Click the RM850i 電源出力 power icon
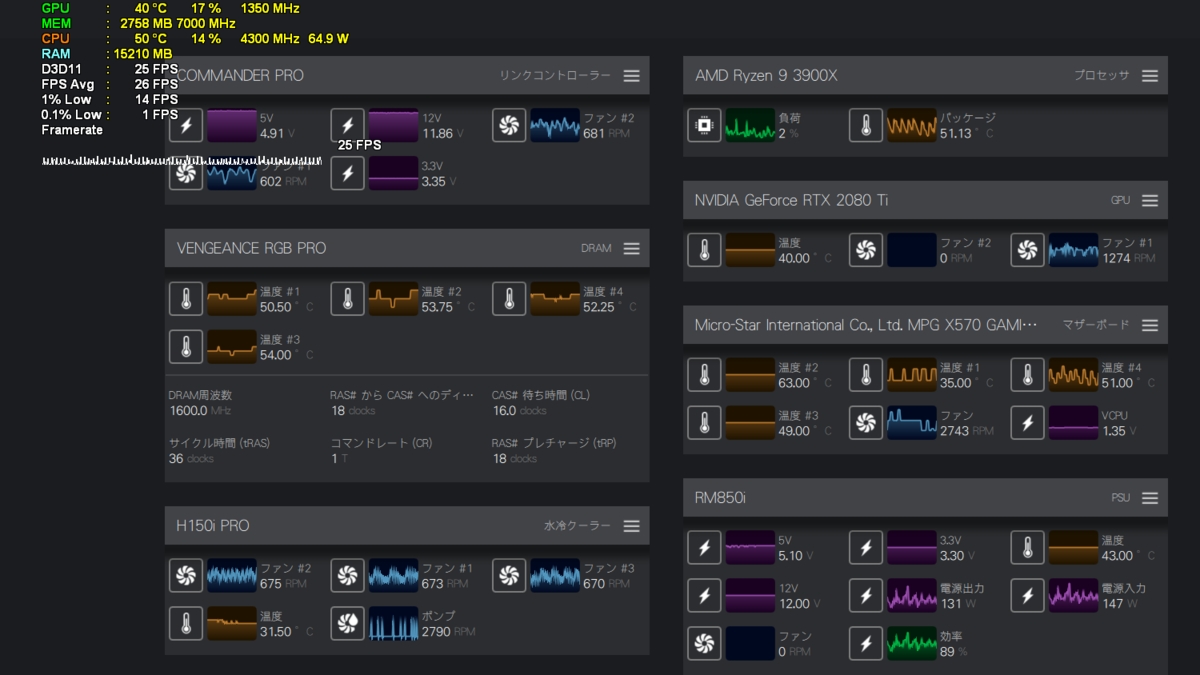Image resolution: width=1200 pixels, height=675 pixels. 867,596
